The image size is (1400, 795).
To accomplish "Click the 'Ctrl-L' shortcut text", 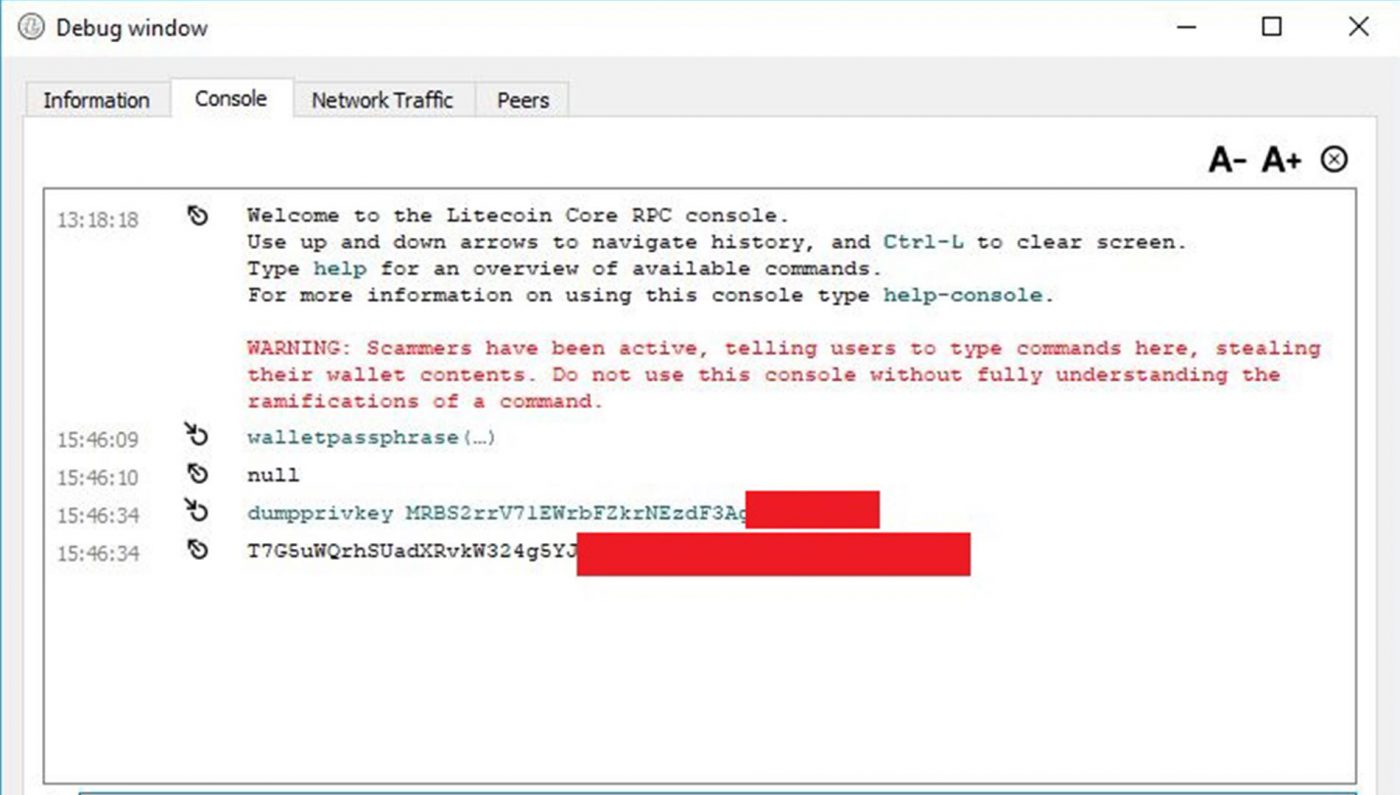I will 923,242.
